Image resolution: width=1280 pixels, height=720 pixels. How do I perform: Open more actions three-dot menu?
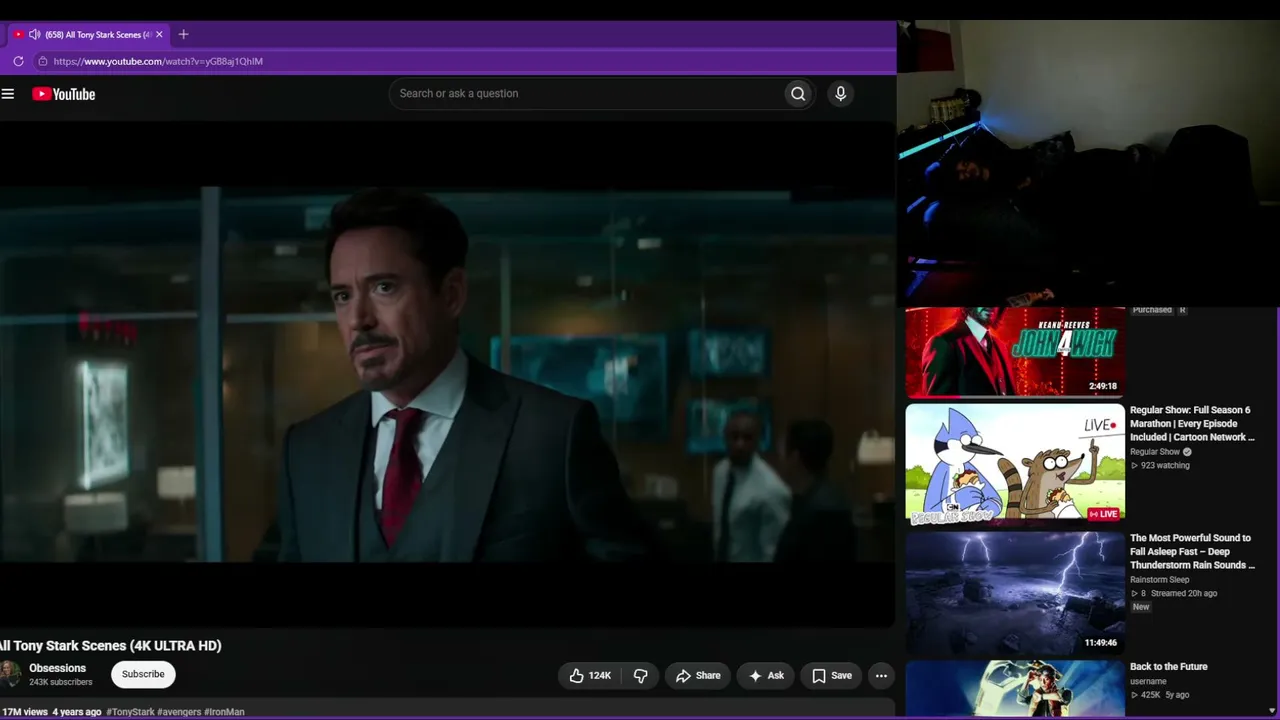click(x=881, y=676)
